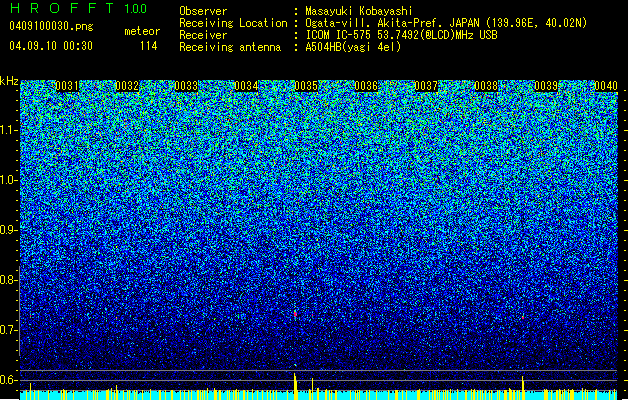Click the 0033 time marker
The image size is (629, 400).
pyautogui.click(x=187, y=86)
